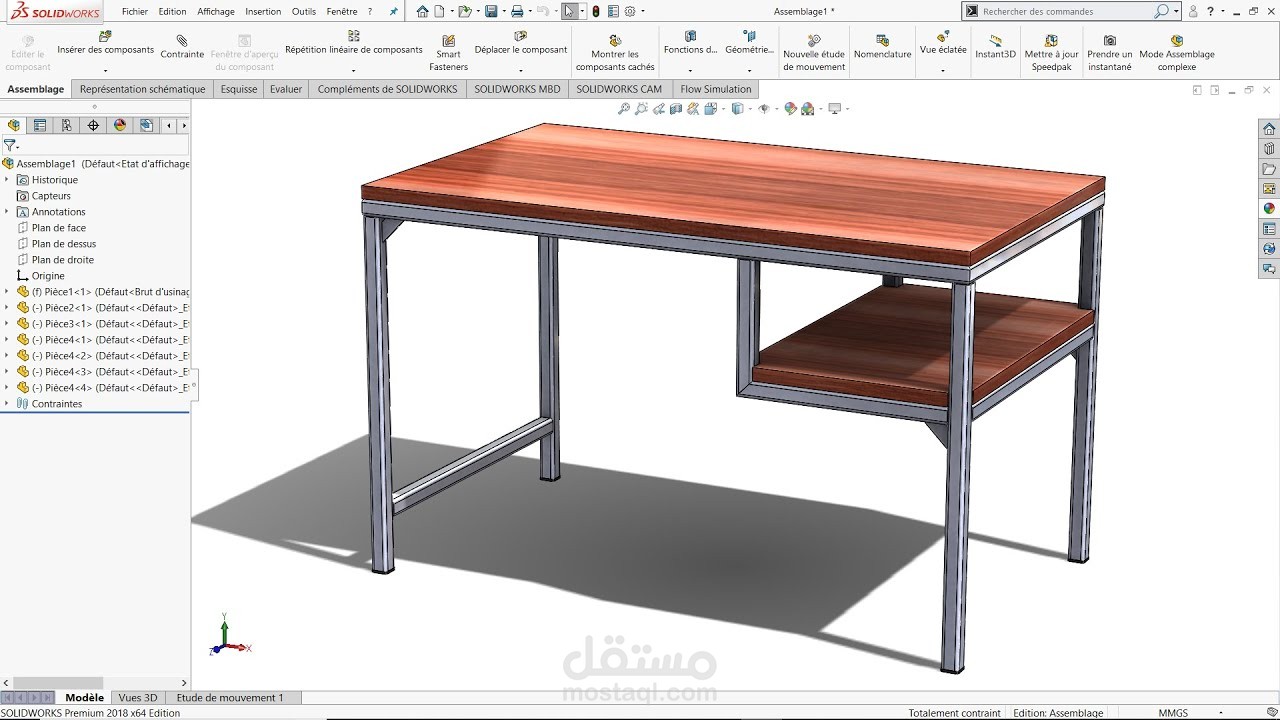Open Géométrie de référence tool
Viewport: 1280px width, 720px height.
(x=749, y=42)
